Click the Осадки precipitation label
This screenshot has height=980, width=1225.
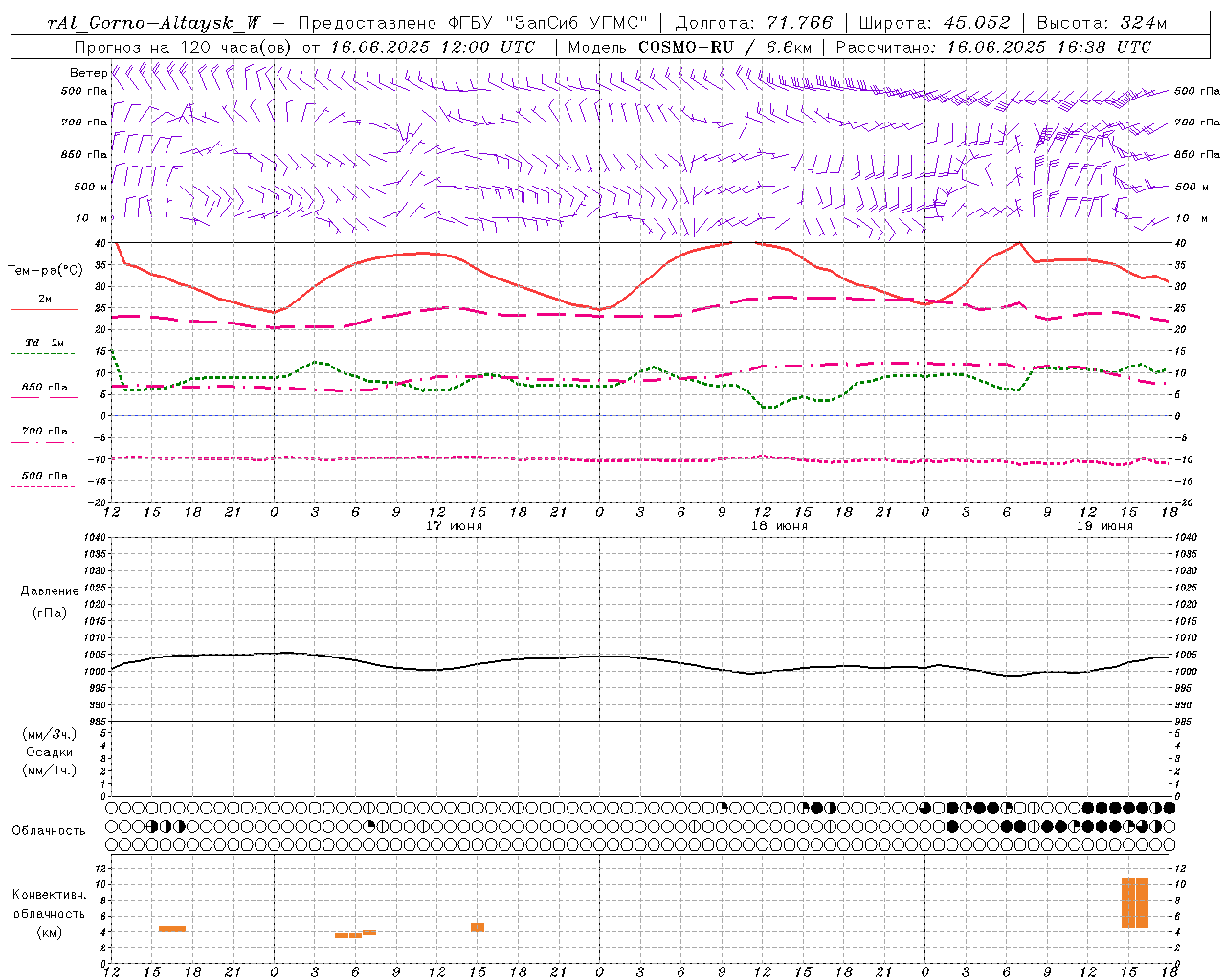click(x=50, y=752)
